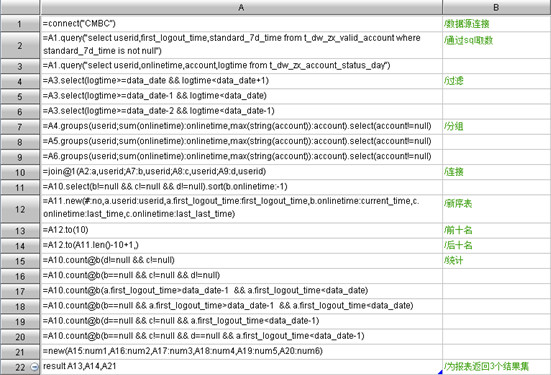Select row header 8
Viewport: 551px width, 375px height.
[20, 142]
